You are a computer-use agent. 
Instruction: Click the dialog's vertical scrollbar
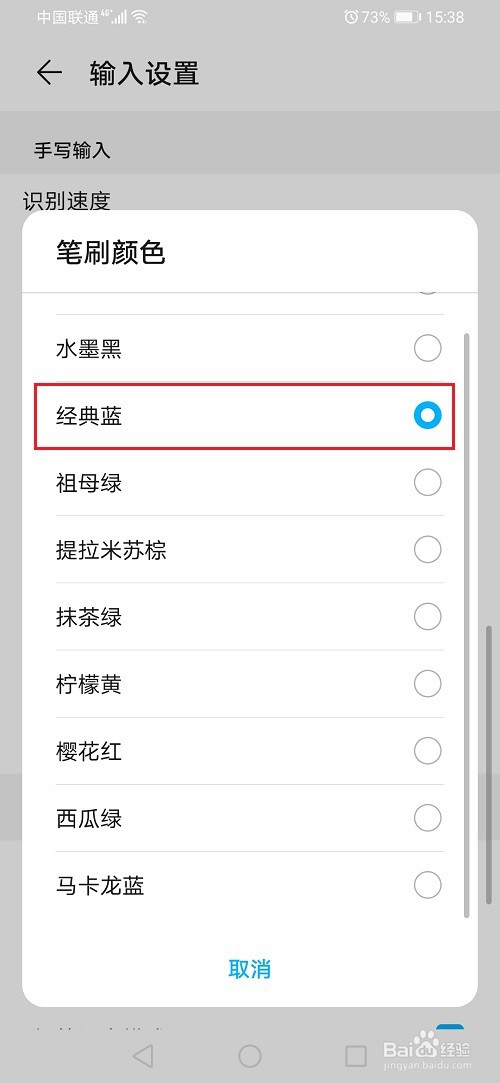point(468,625)
